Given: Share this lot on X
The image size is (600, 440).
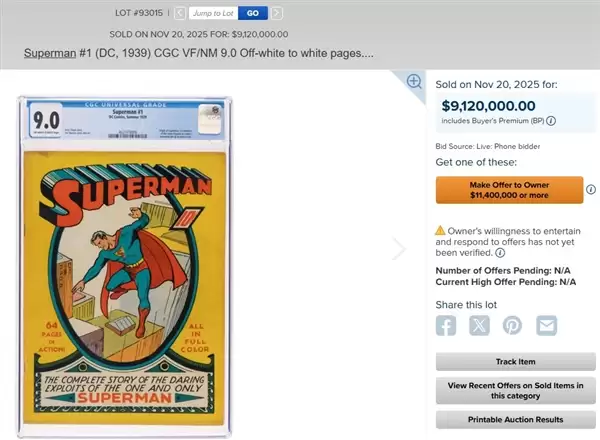Looking at the screenshot, I should click(479, 326).
